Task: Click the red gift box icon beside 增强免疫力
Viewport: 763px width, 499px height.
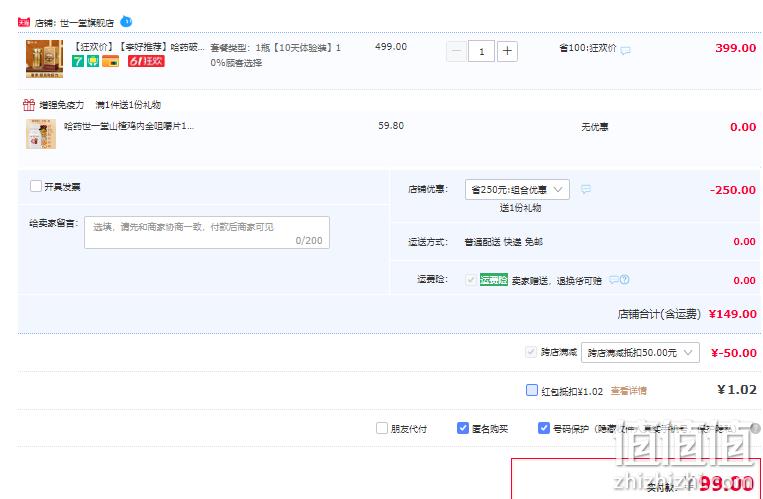Action: [x=29, y=105]
